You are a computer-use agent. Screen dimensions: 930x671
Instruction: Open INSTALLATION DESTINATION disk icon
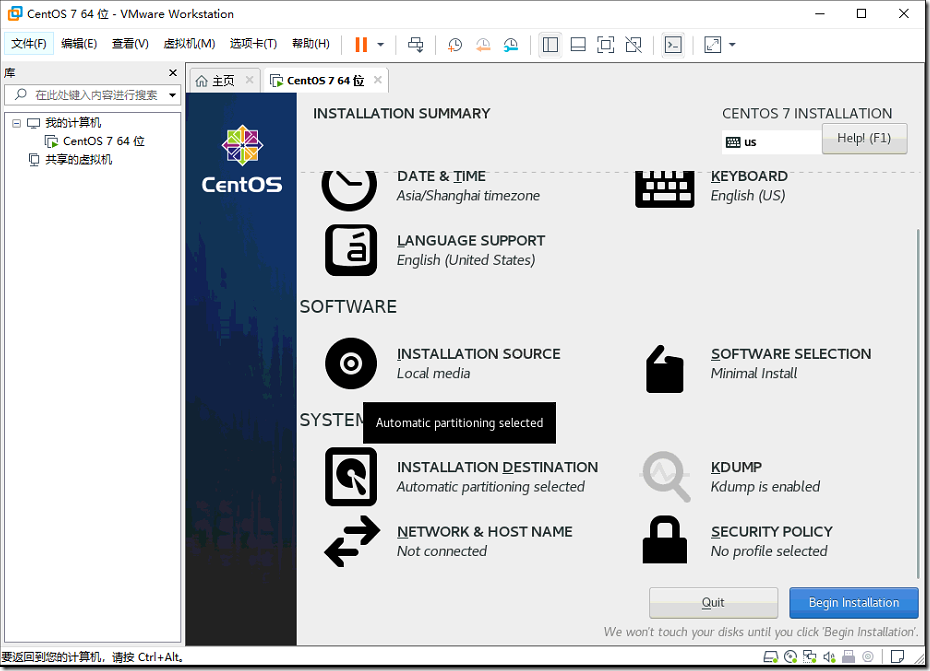pos(351,476)
